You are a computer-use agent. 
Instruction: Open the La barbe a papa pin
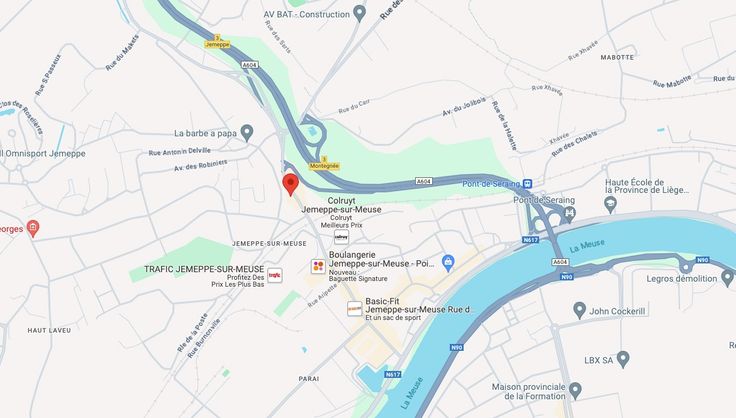coord(246,133)
